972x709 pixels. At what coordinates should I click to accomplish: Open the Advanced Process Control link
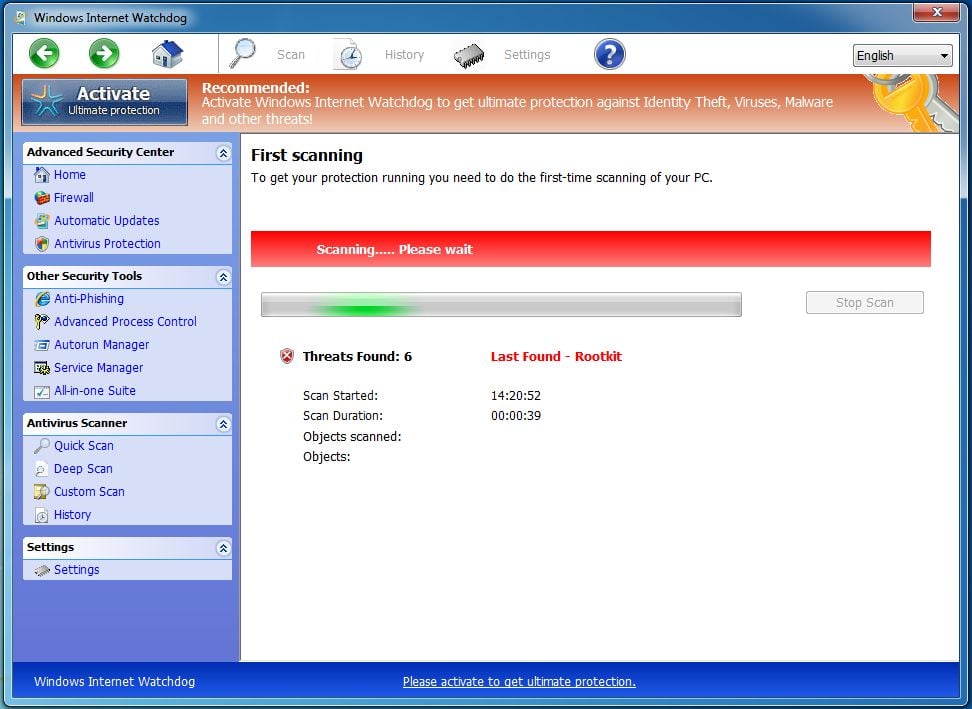coord(125,322)
